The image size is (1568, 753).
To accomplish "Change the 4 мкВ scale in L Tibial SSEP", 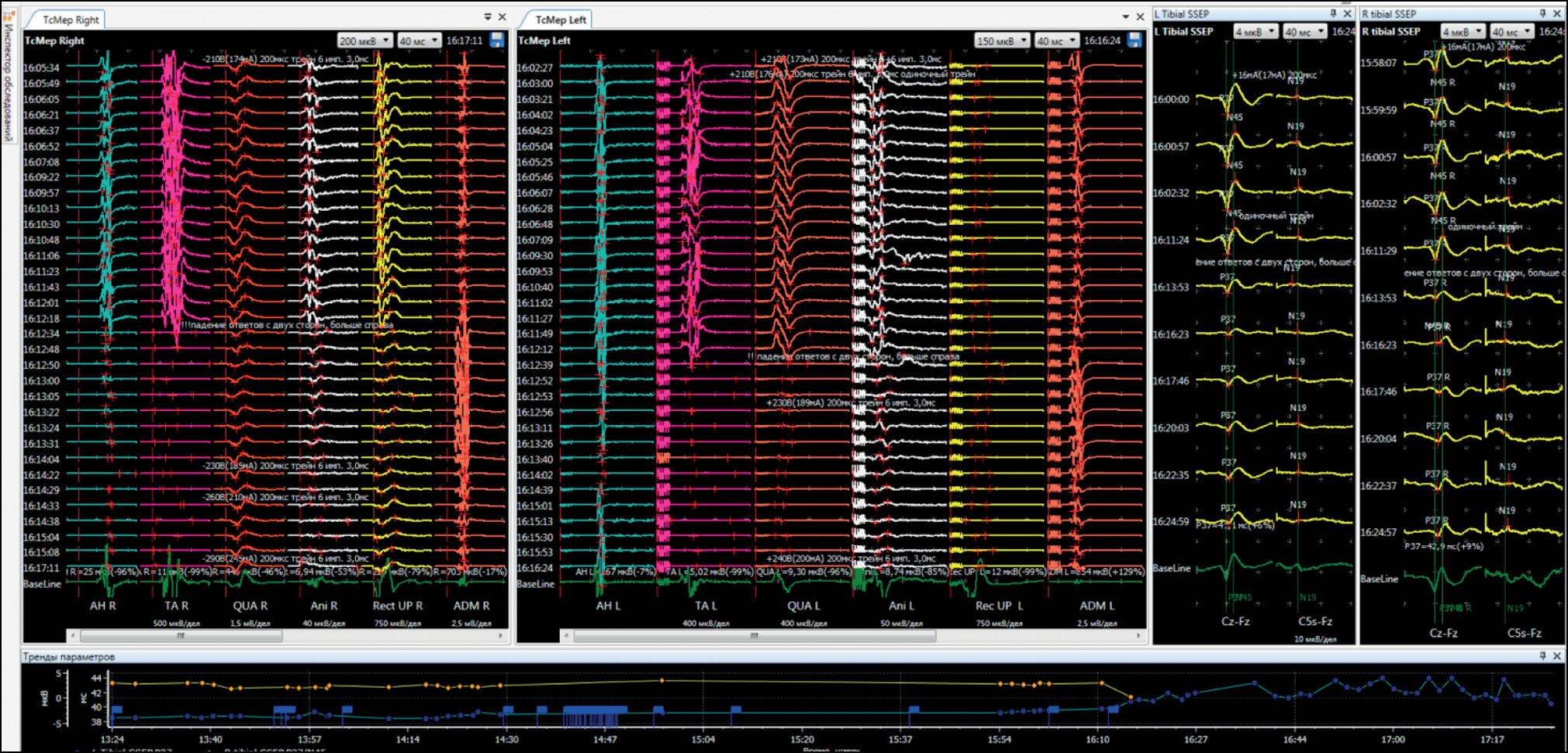I will click(1256, 32).
